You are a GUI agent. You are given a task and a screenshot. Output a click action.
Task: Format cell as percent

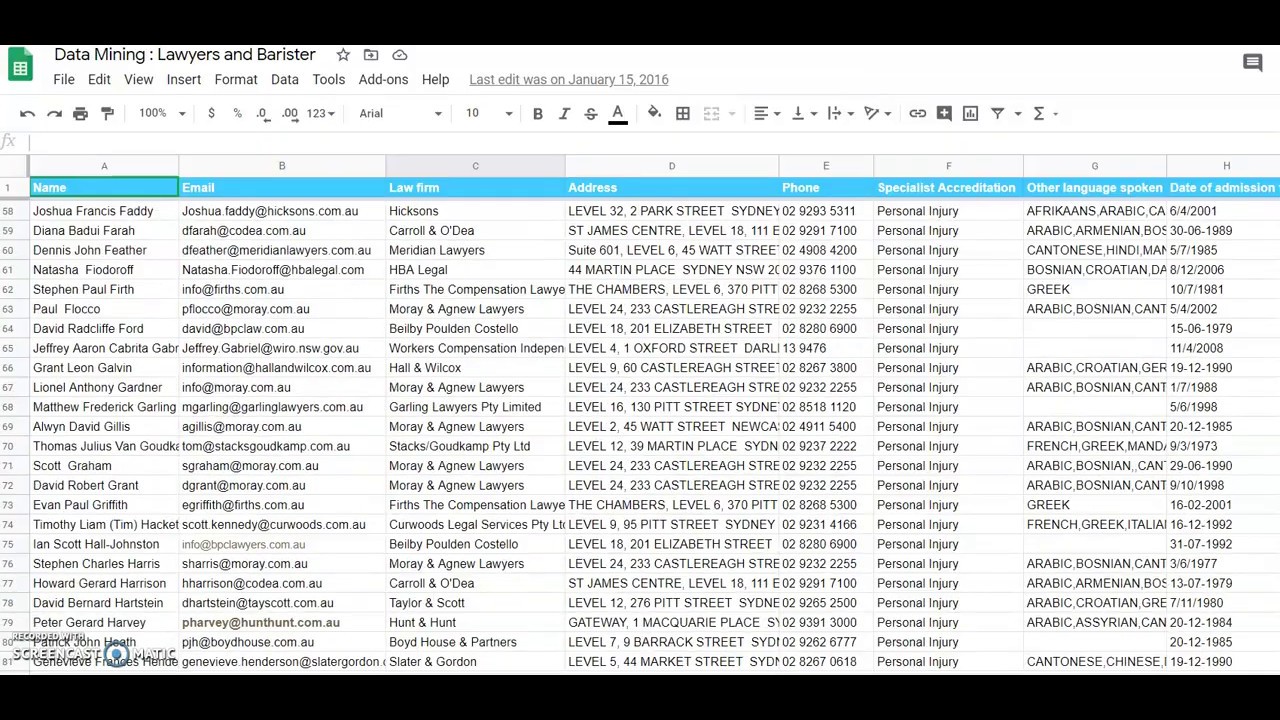pyautogui.click(x=237, y=113)
